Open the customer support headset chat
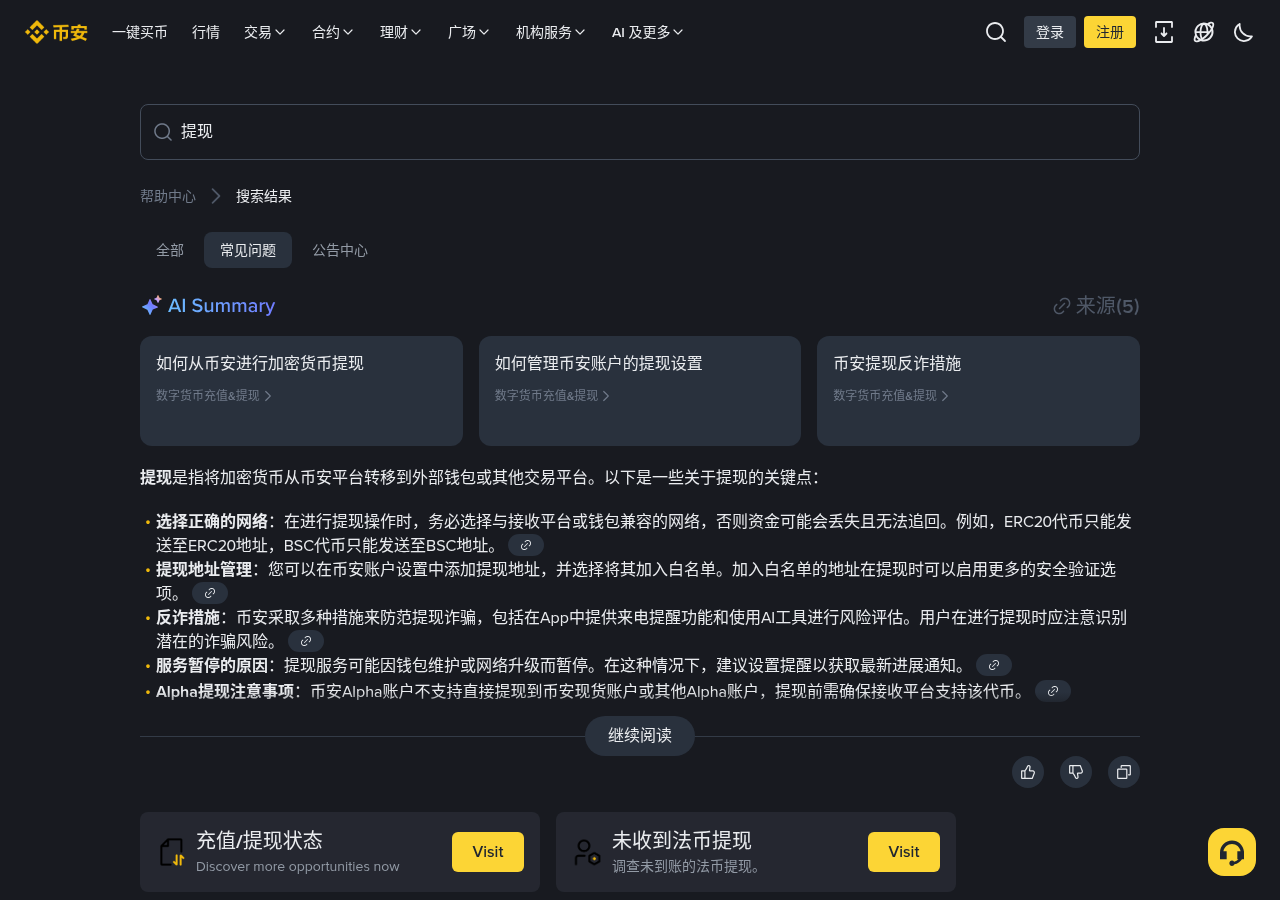The height and width of the screenshot is (900, 1280). (x=1232, y=852)
